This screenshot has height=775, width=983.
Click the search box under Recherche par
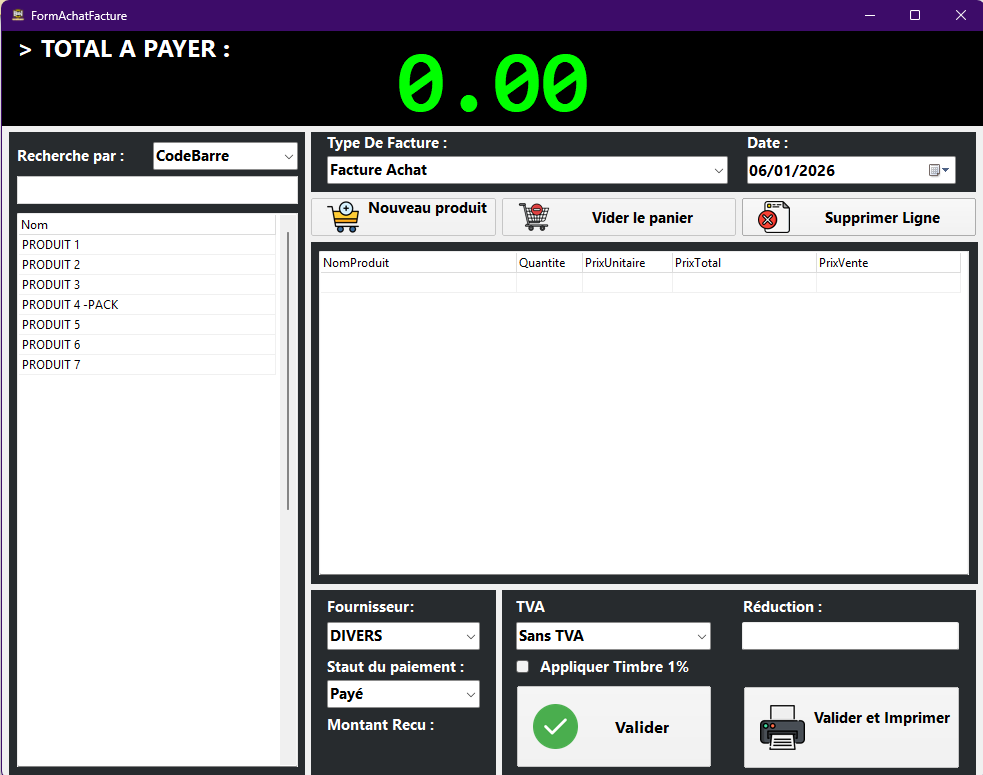157,190
